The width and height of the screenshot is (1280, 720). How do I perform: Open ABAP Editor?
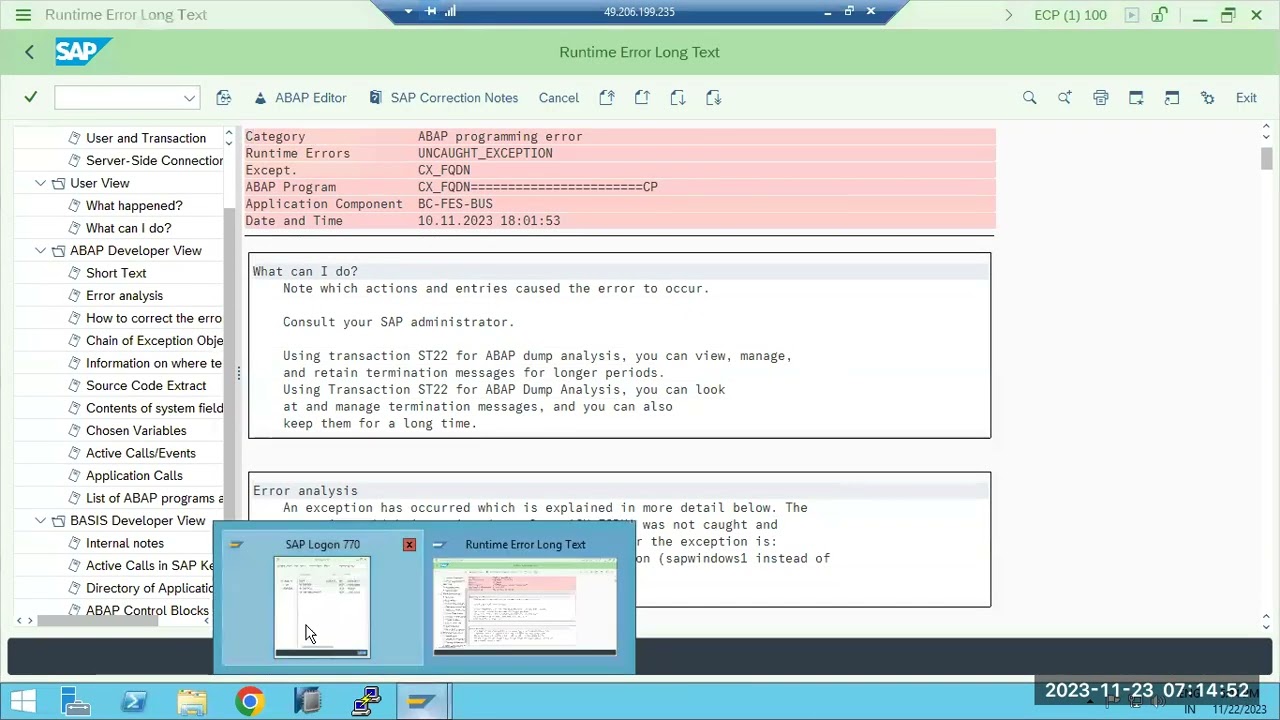[300, 98]
